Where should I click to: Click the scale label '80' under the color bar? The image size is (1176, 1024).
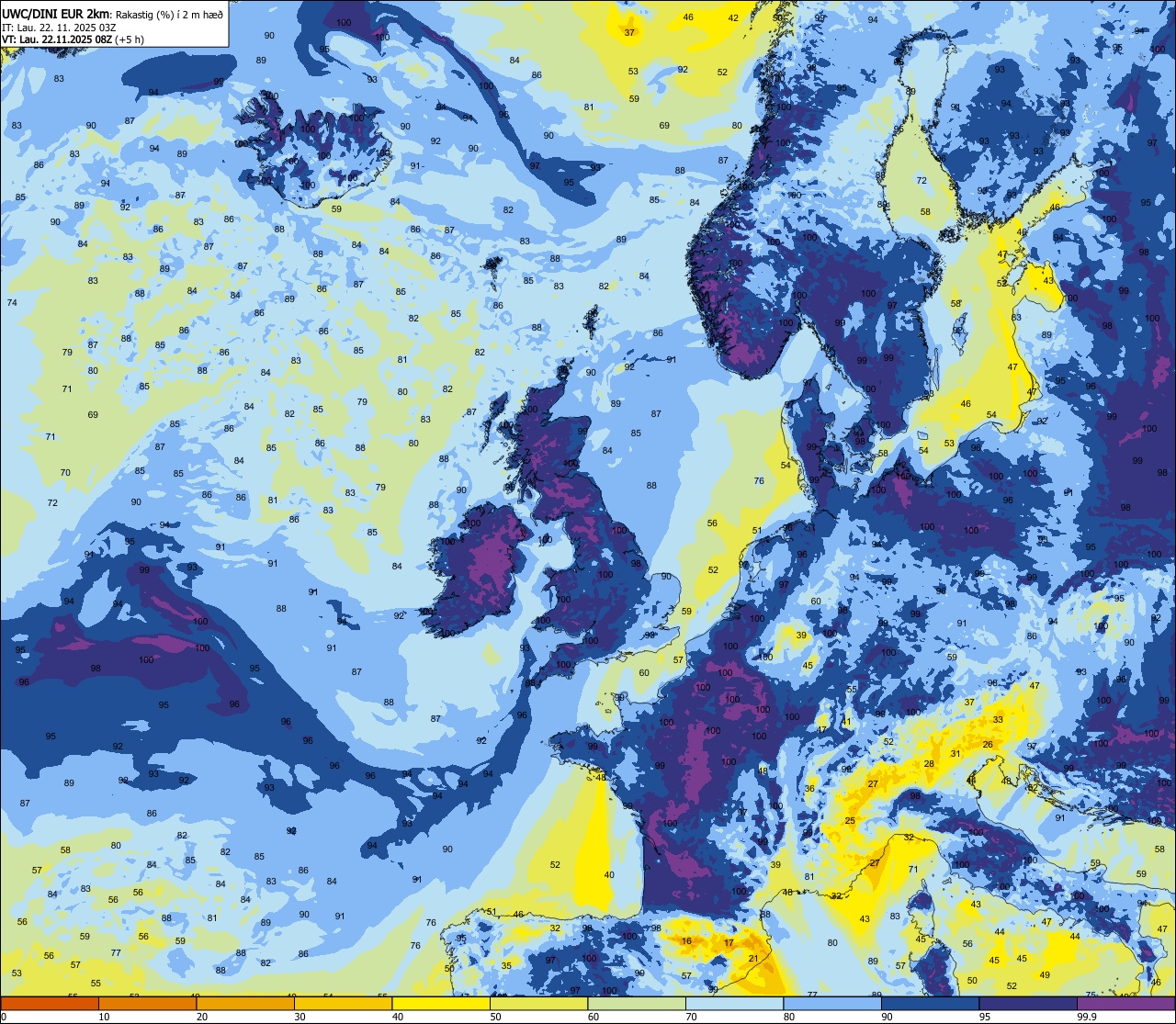pos(790,1017)
